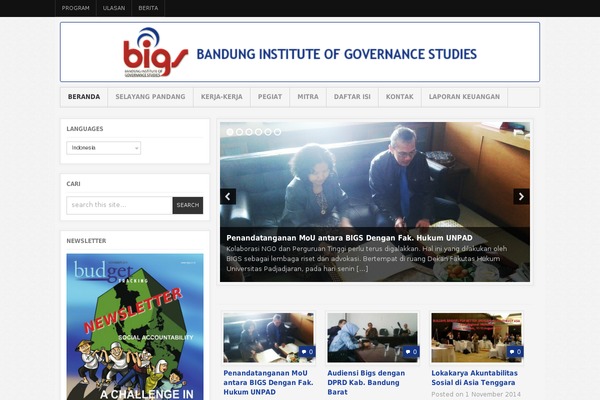Viewport: 600px width, 400px height.
Task: Go to BERANDA tab
Action: coord(84,97)
